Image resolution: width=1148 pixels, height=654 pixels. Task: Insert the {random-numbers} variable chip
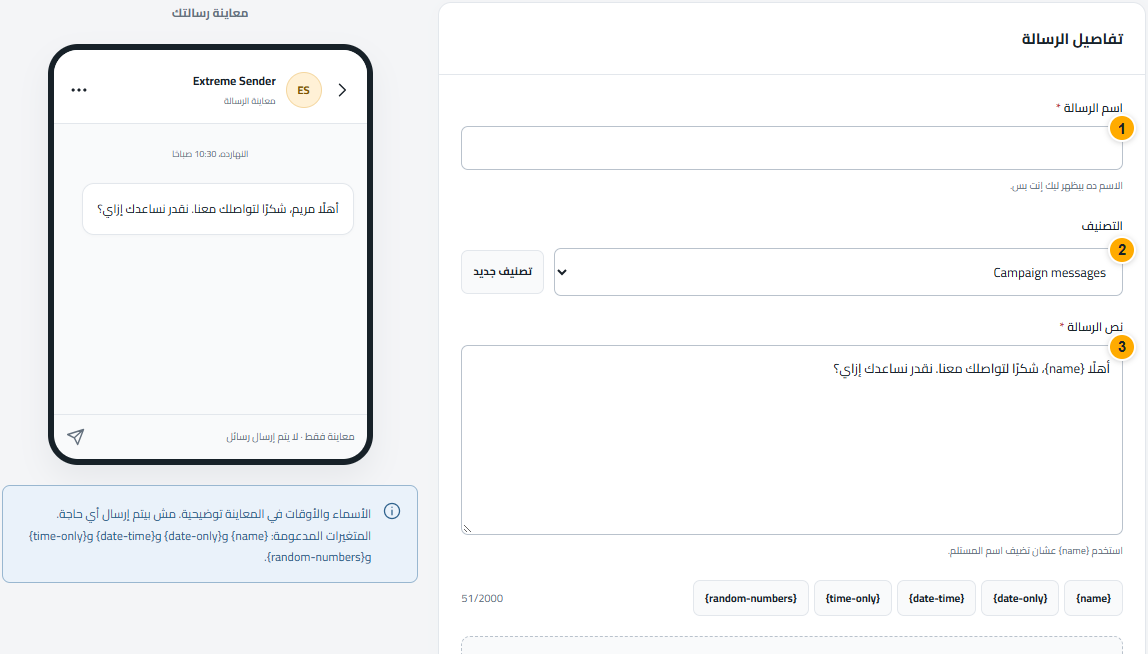pyautogui.click(x=750, y=598)
